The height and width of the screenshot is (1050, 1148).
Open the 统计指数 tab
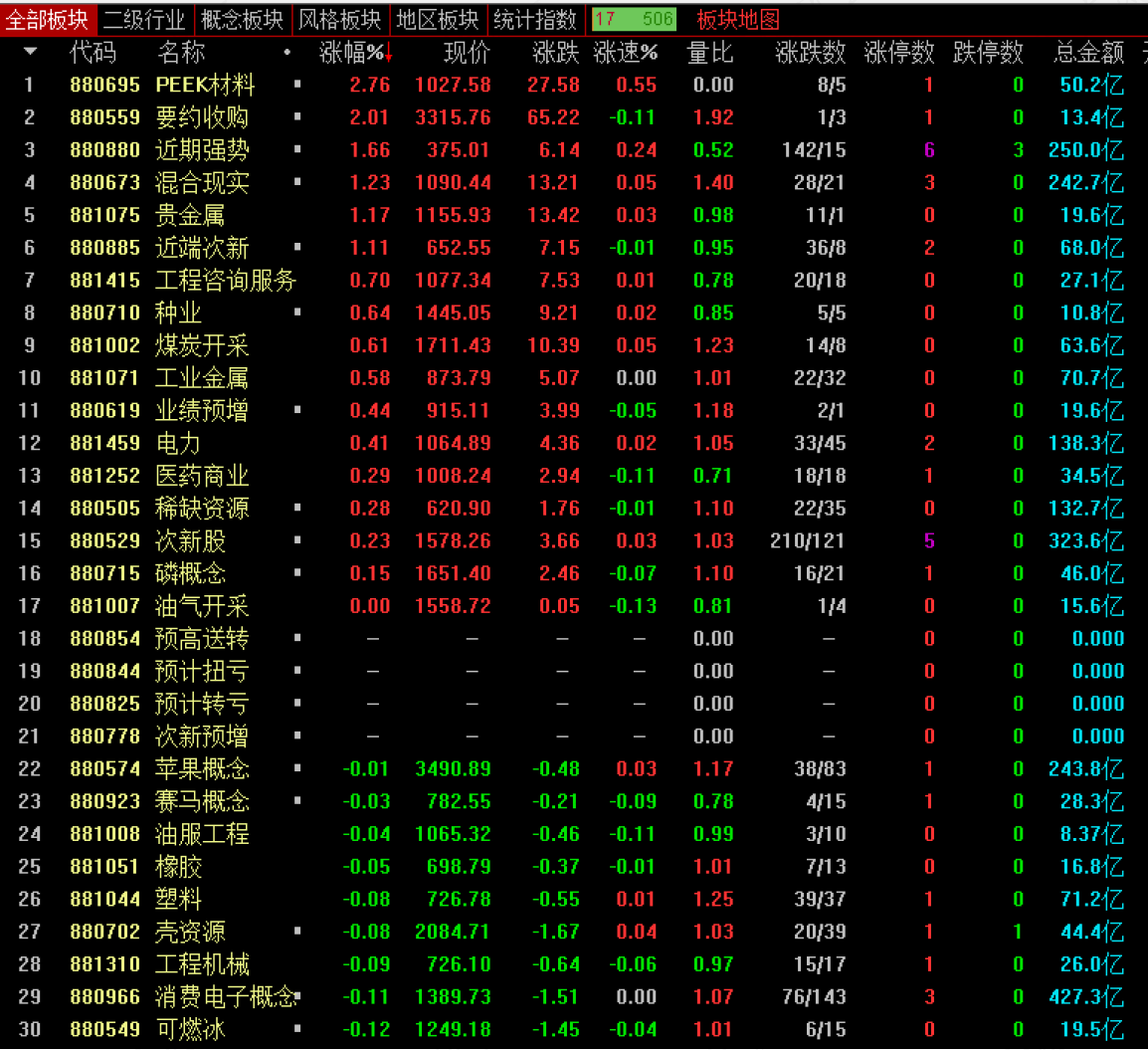[535, 20]
